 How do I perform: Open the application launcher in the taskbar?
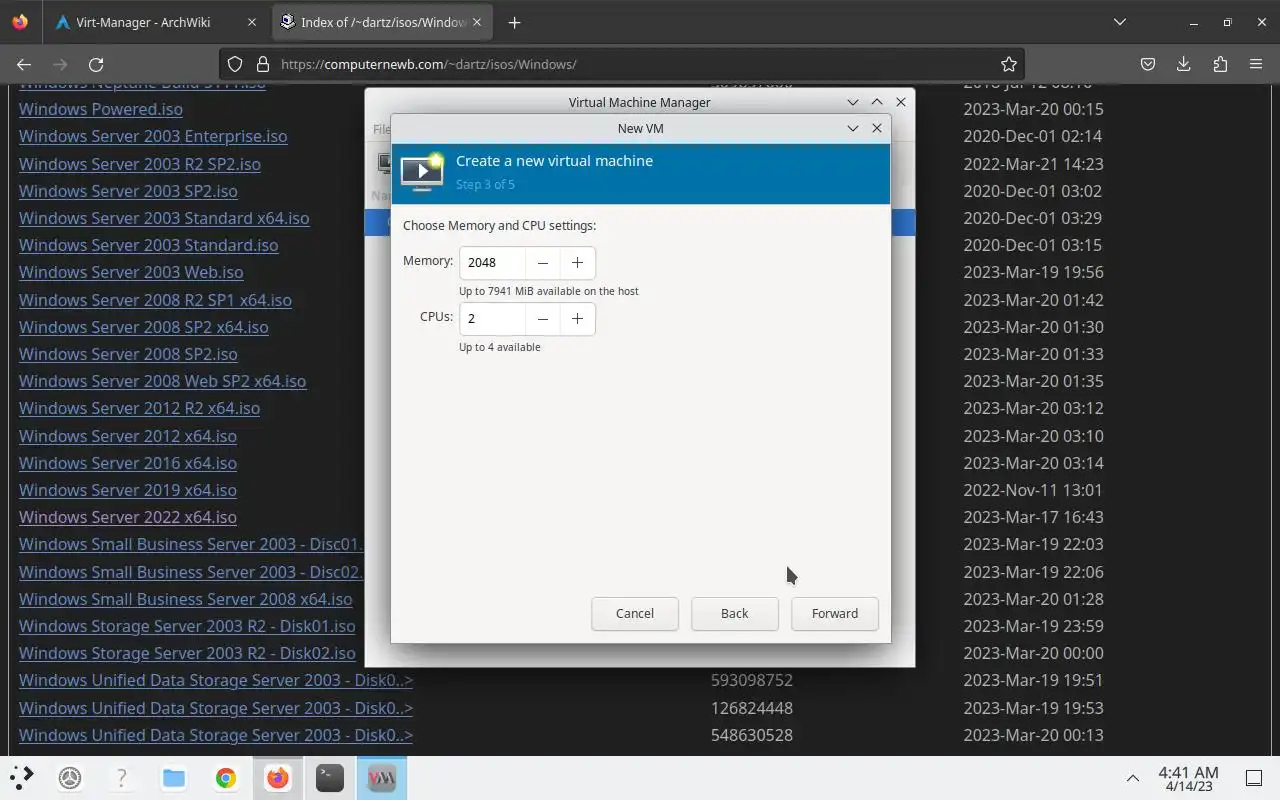coord(22,777)
